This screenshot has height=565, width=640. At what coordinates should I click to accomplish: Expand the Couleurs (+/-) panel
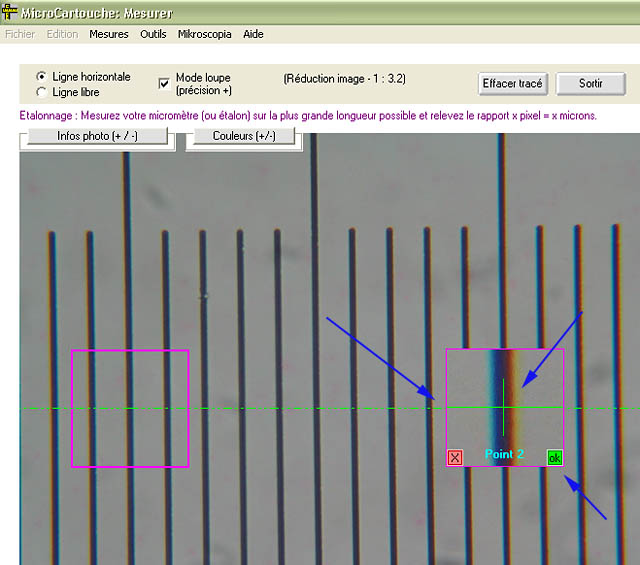point(244,136)
